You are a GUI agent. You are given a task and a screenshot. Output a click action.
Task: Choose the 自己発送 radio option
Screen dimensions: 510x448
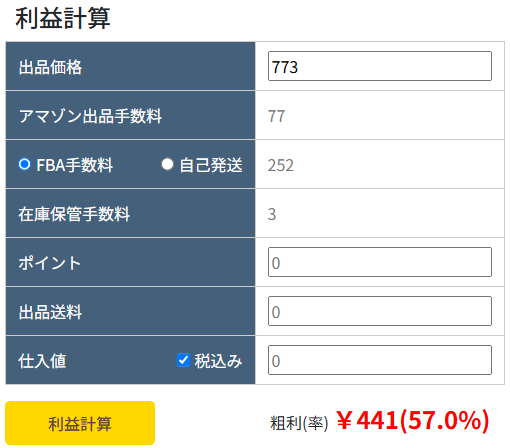click(x=167, y=164)
